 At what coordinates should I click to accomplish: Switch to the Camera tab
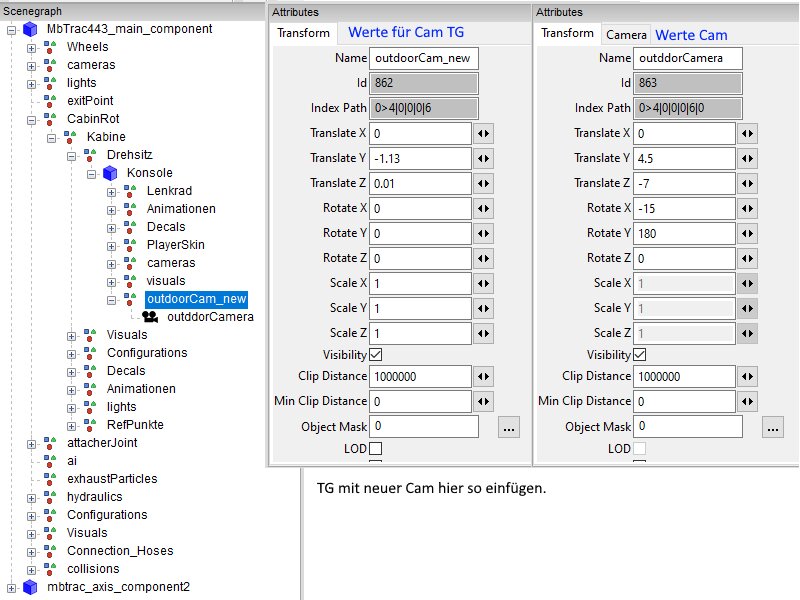point(626,35)
